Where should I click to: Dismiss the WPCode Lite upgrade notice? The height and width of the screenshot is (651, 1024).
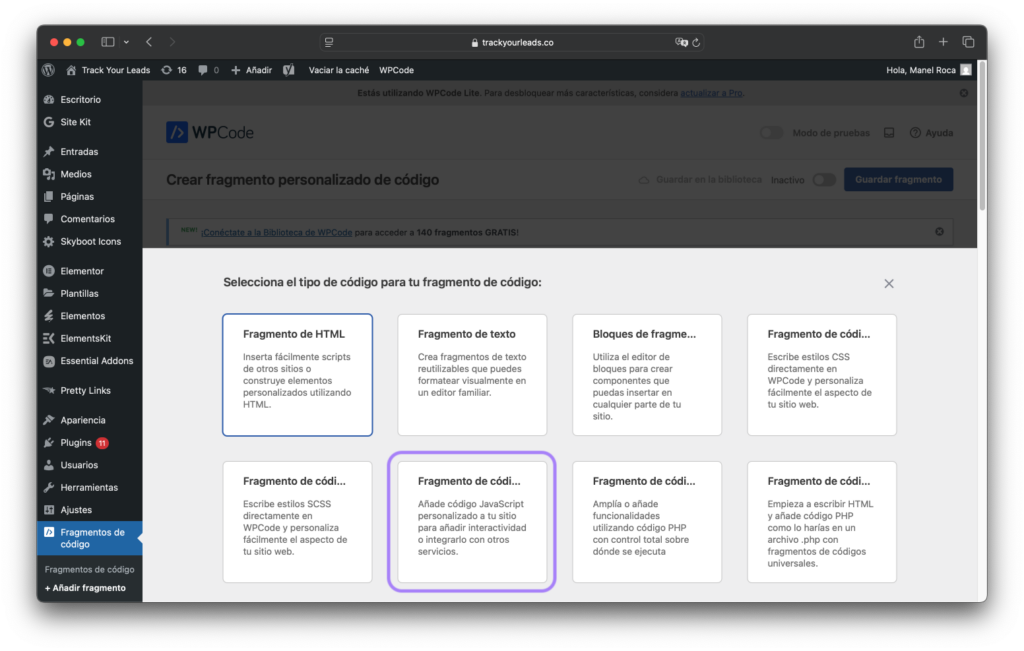[x=964, y=93]
